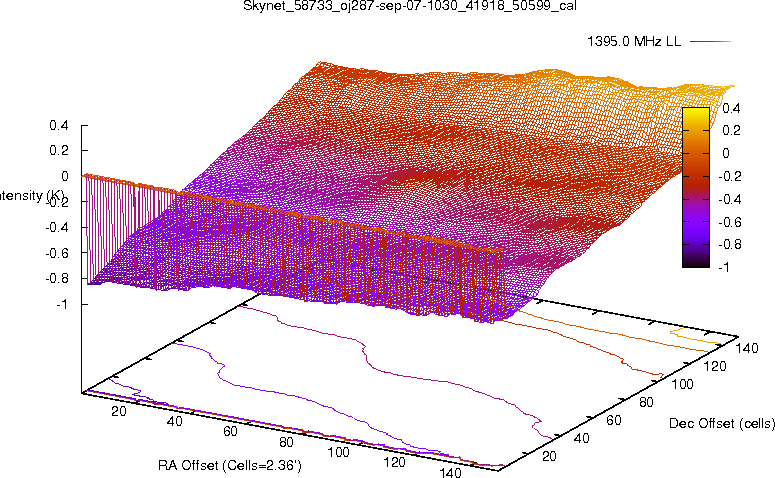Click the intensity axis tick label 0.4
The image size is (775, 478).
[59, 126]
